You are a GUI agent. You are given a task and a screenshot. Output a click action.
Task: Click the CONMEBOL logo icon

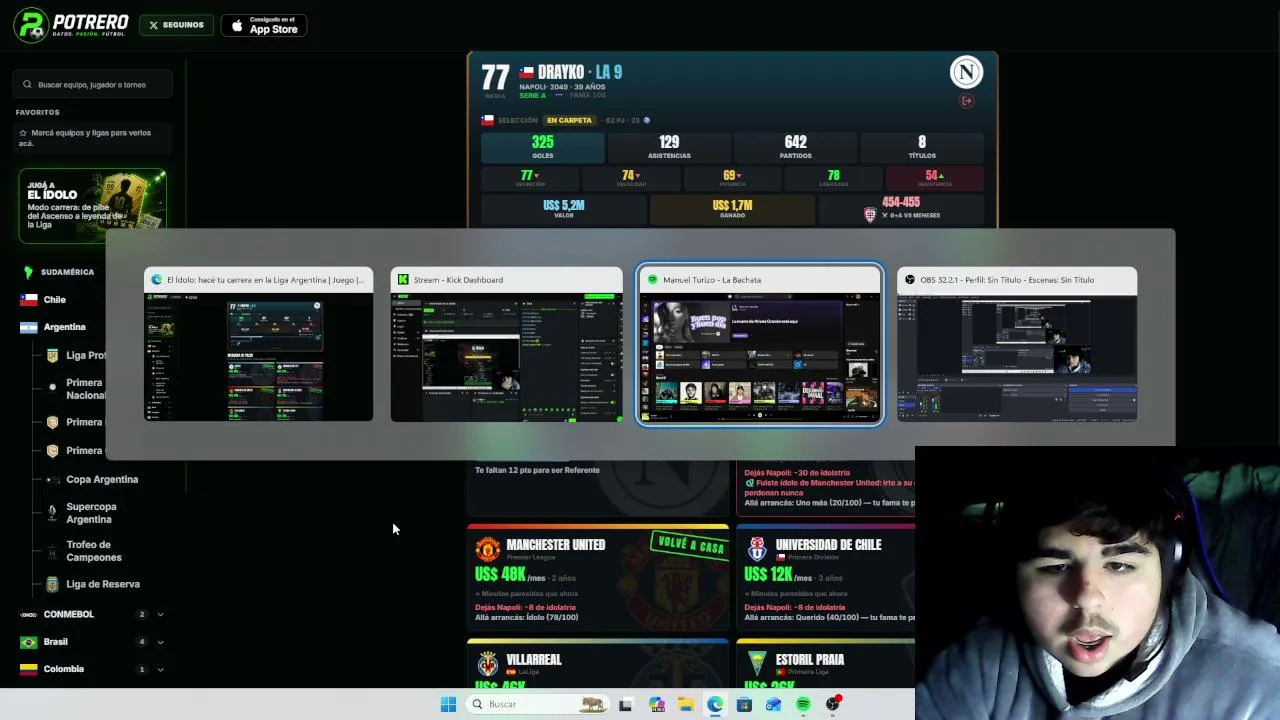pyautogui.click(x=29, y=614)
